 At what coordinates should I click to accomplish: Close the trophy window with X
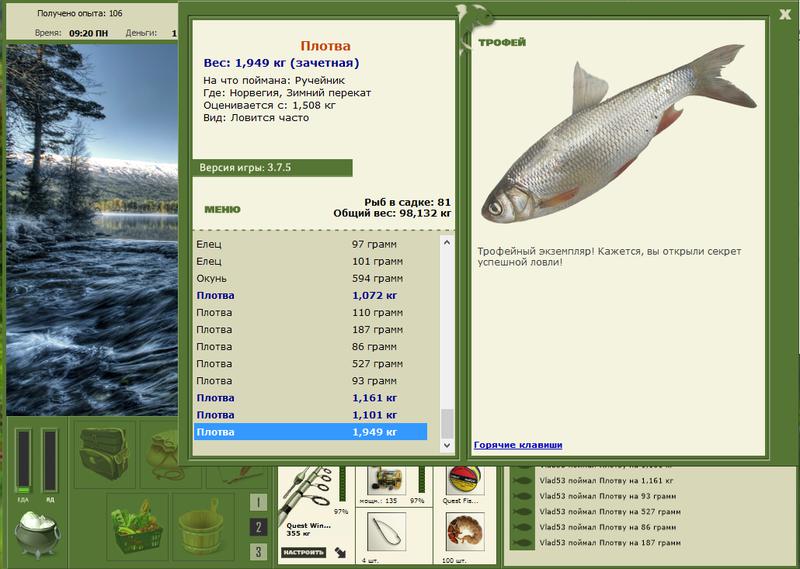point(785,14)
